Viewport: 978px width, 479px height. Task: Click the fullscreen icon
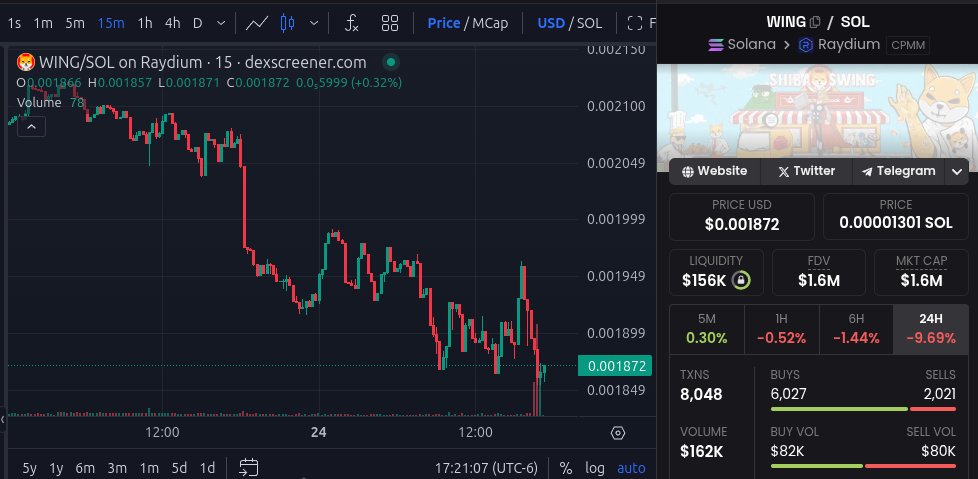tap(635, 24)
